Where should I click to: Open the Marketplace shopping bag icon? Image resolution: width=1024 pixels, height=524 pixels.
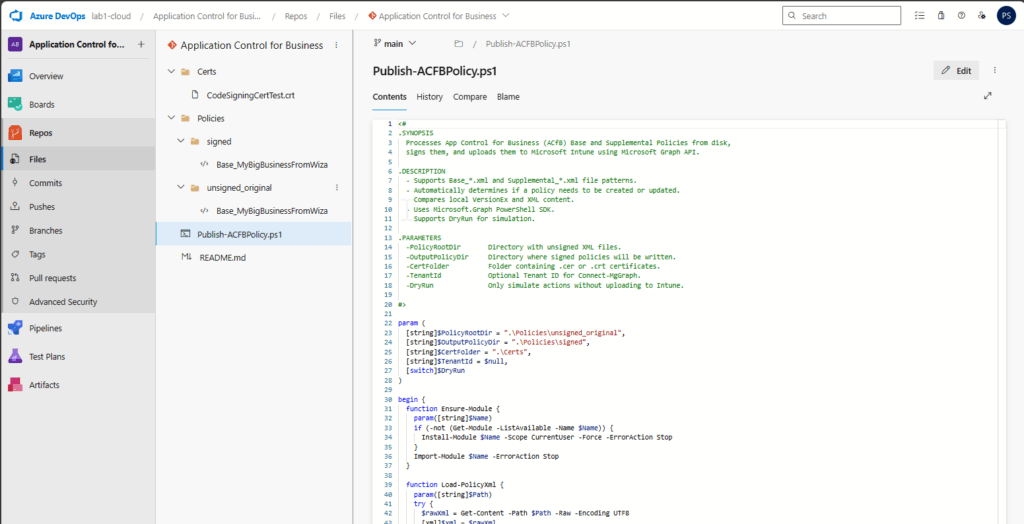[941, 16]
